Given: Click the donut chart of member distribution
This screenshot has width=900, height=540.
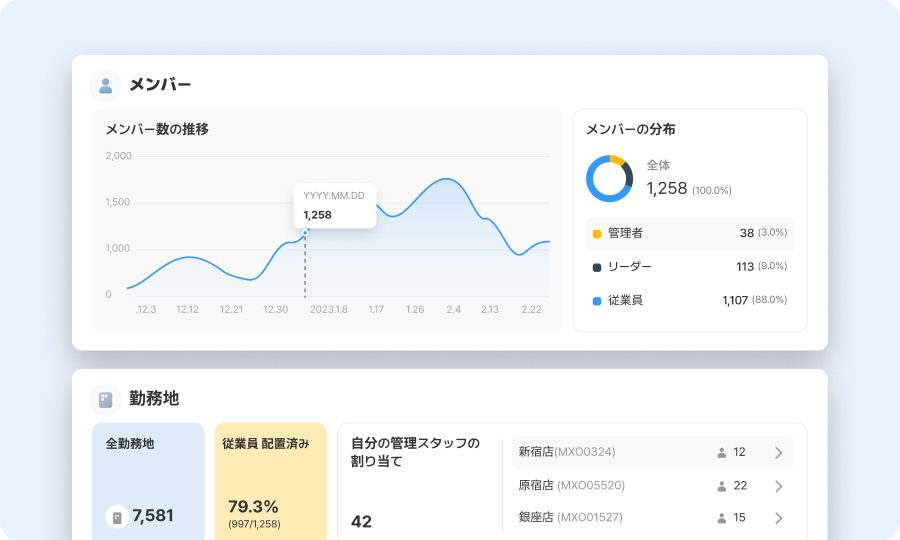Looking at the screenshot, I should point(610,178).
